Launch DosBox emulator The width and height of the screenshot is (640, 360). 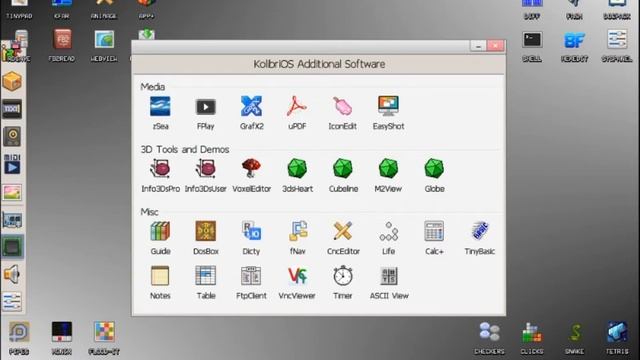pyautogui.click(x=206, y=231)
